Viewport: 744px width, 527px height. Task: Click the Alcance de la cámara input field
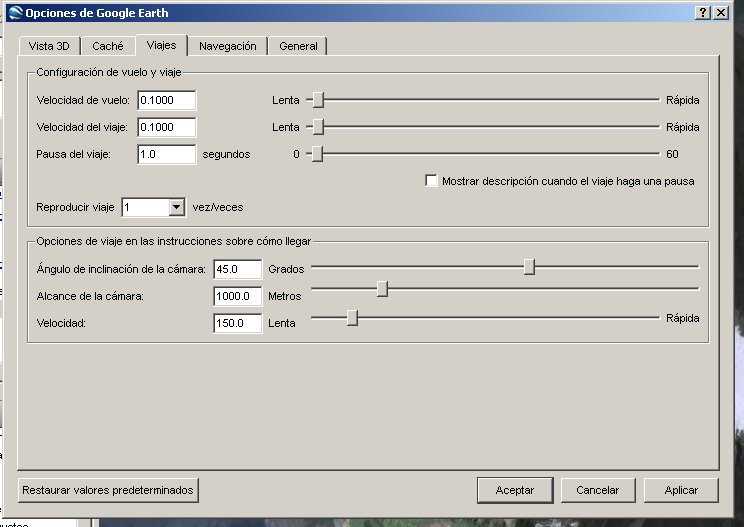(237, 296)
